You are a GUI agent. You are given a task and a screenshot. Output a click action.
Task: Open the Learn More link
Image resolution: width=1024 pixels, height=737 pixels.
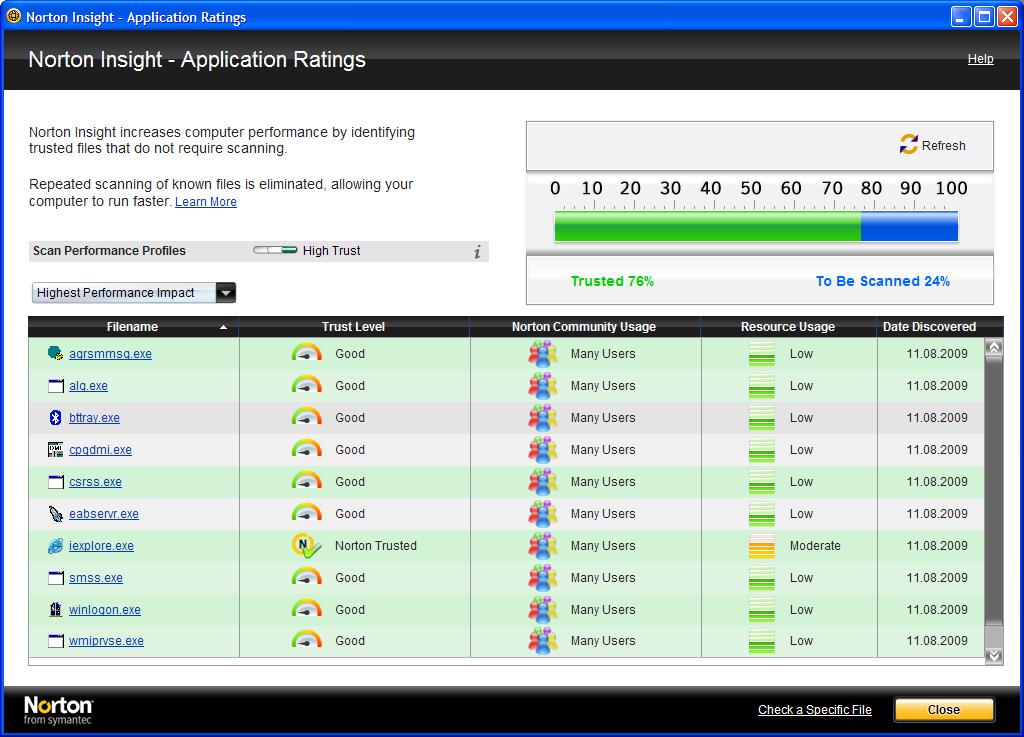pos(206,202)
